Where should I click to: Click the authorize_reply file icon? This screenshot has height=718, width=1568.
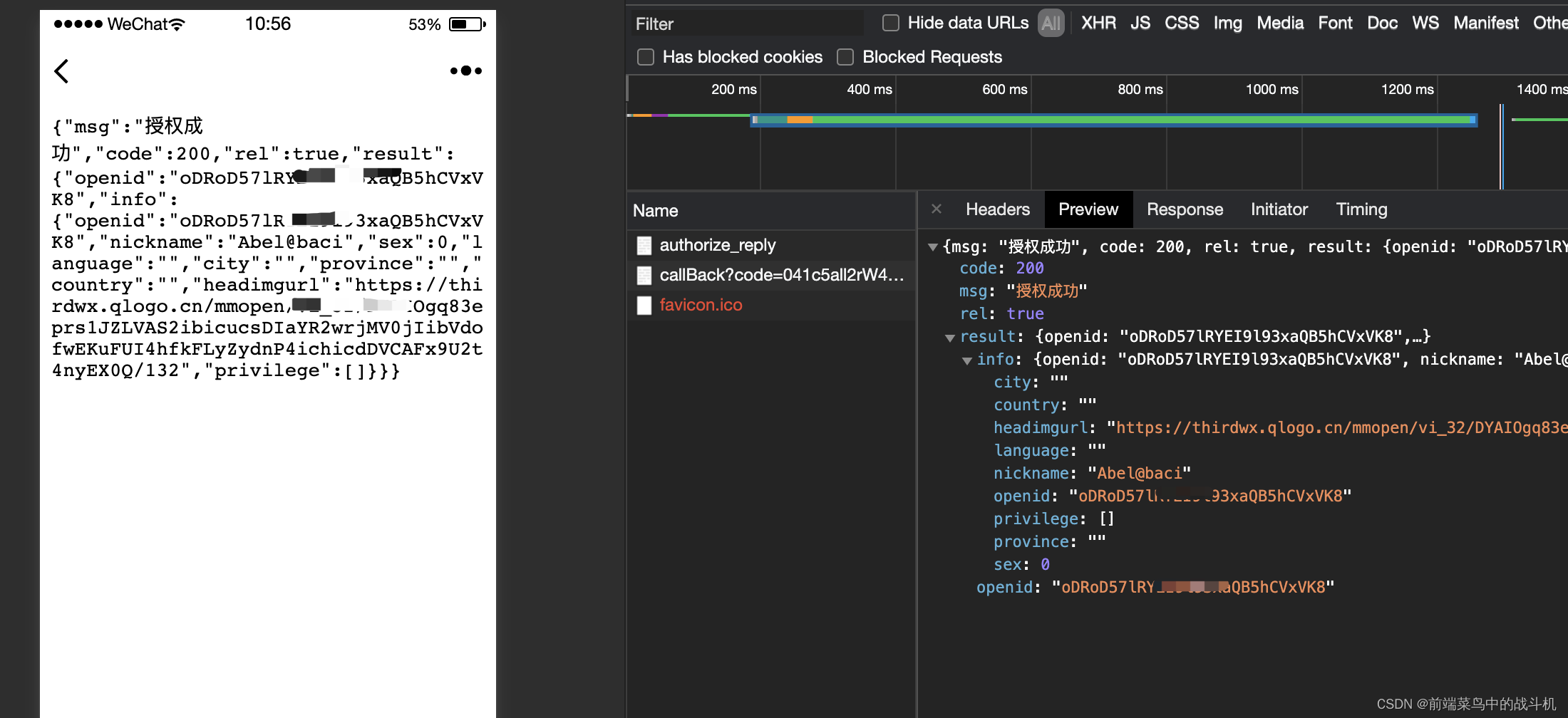[x=644, y=246]
